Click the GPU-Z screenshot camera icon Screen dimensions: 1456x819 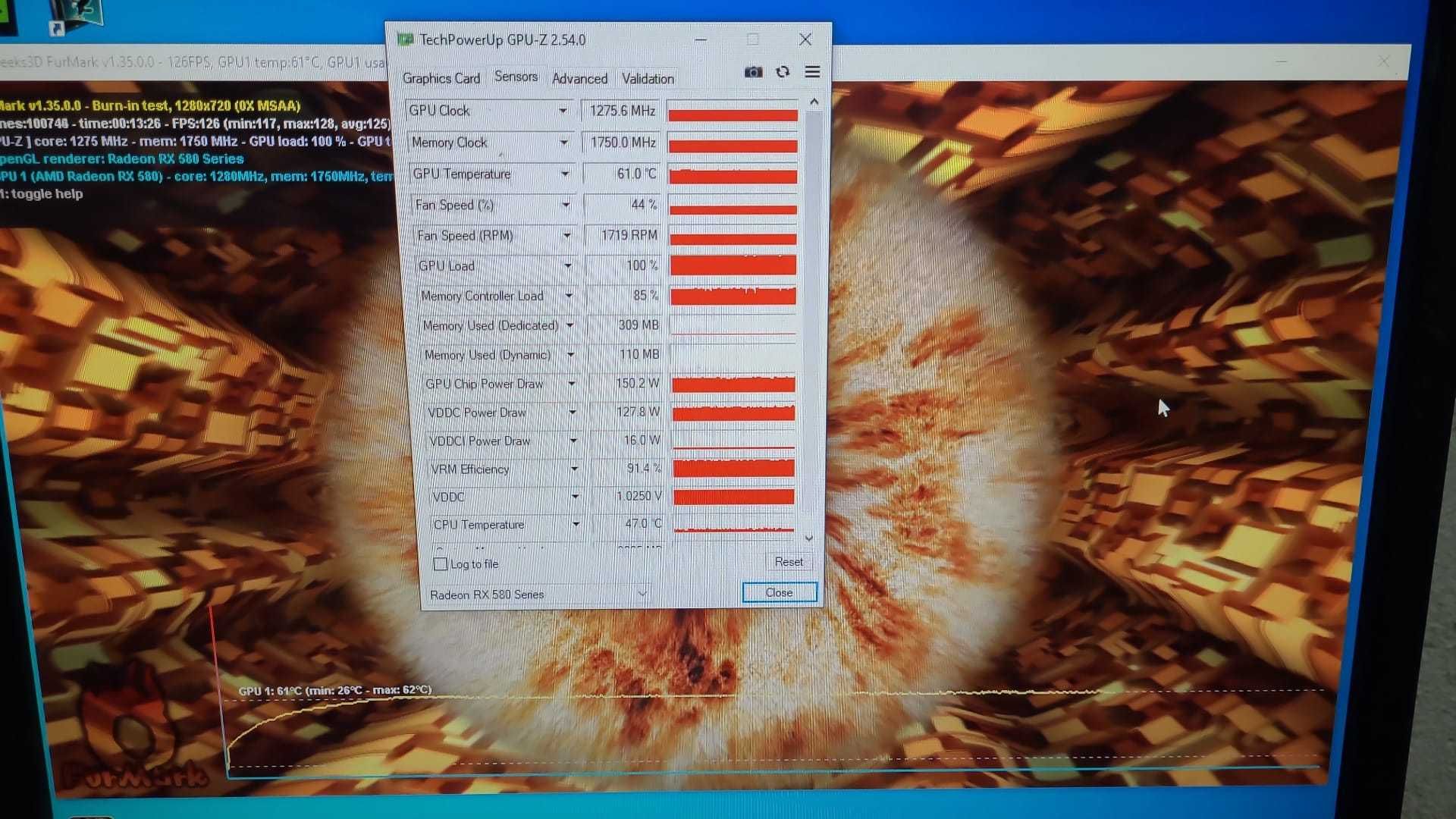(x=753, y=72)
